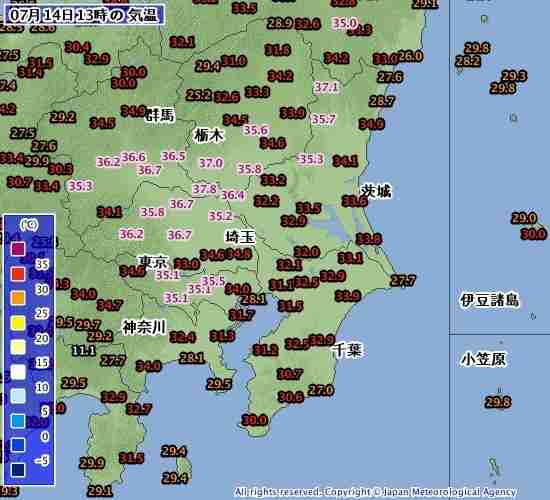Click the 35.5 temperature reading
Image resolution: width=550 pixels, height=500 pixels.
[x=213, y=281]
